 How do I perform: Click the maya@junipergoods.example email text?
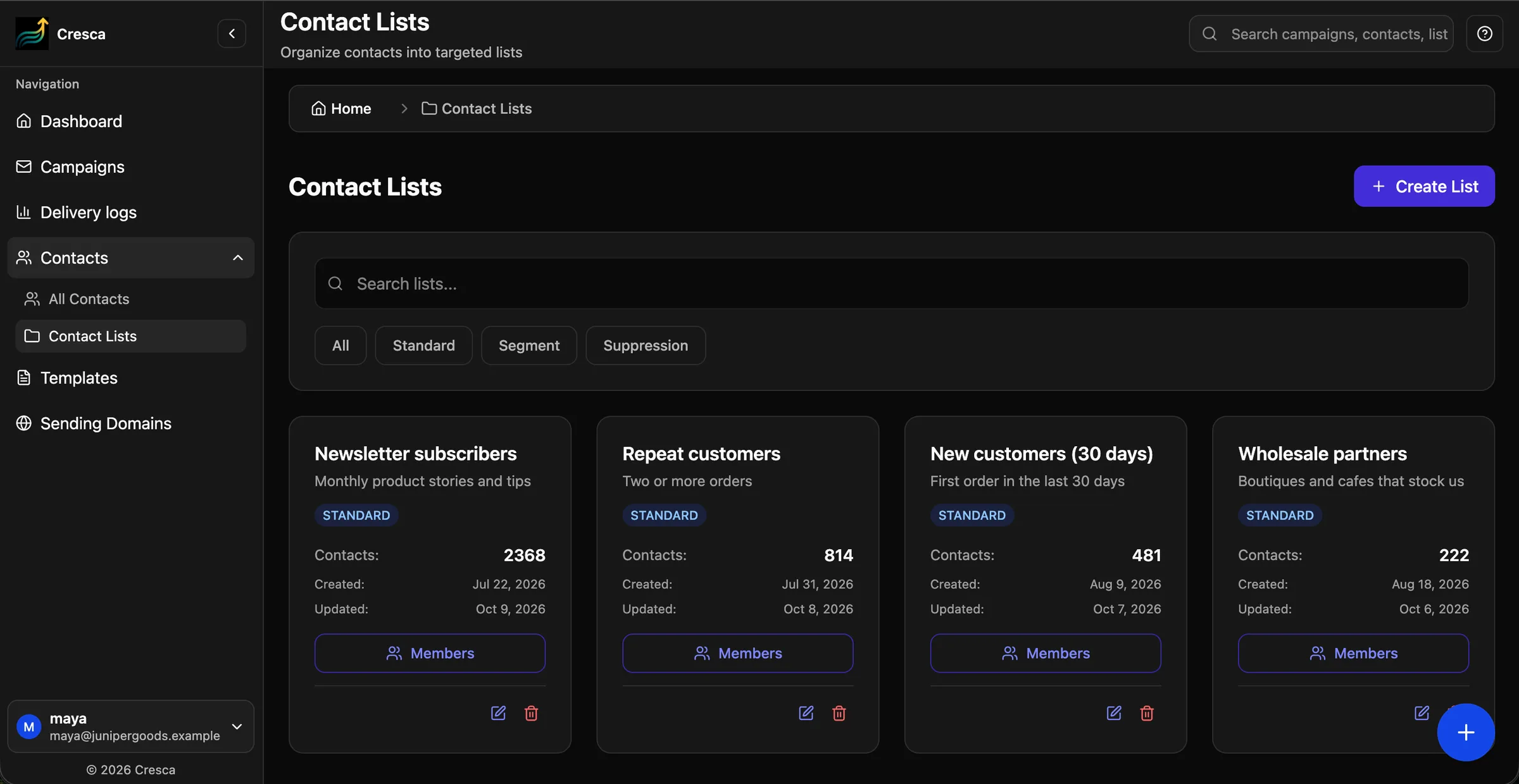point(135,736)
